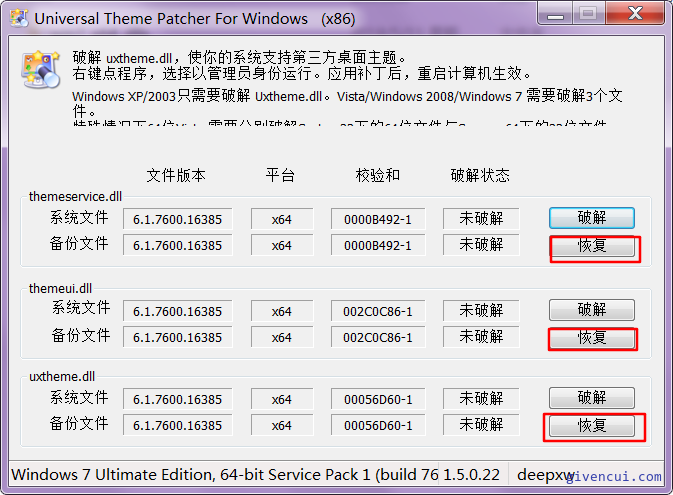Click themeservice.dll 系统文件 row label
This screenshot has width=673, height=495.
pos(79,217)
